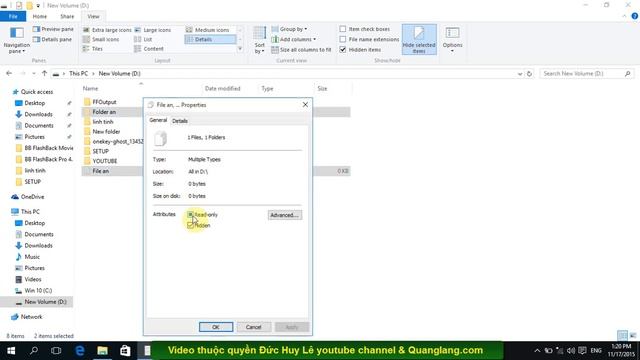Open folder Options
640x360 pixels.
(452, 39)
